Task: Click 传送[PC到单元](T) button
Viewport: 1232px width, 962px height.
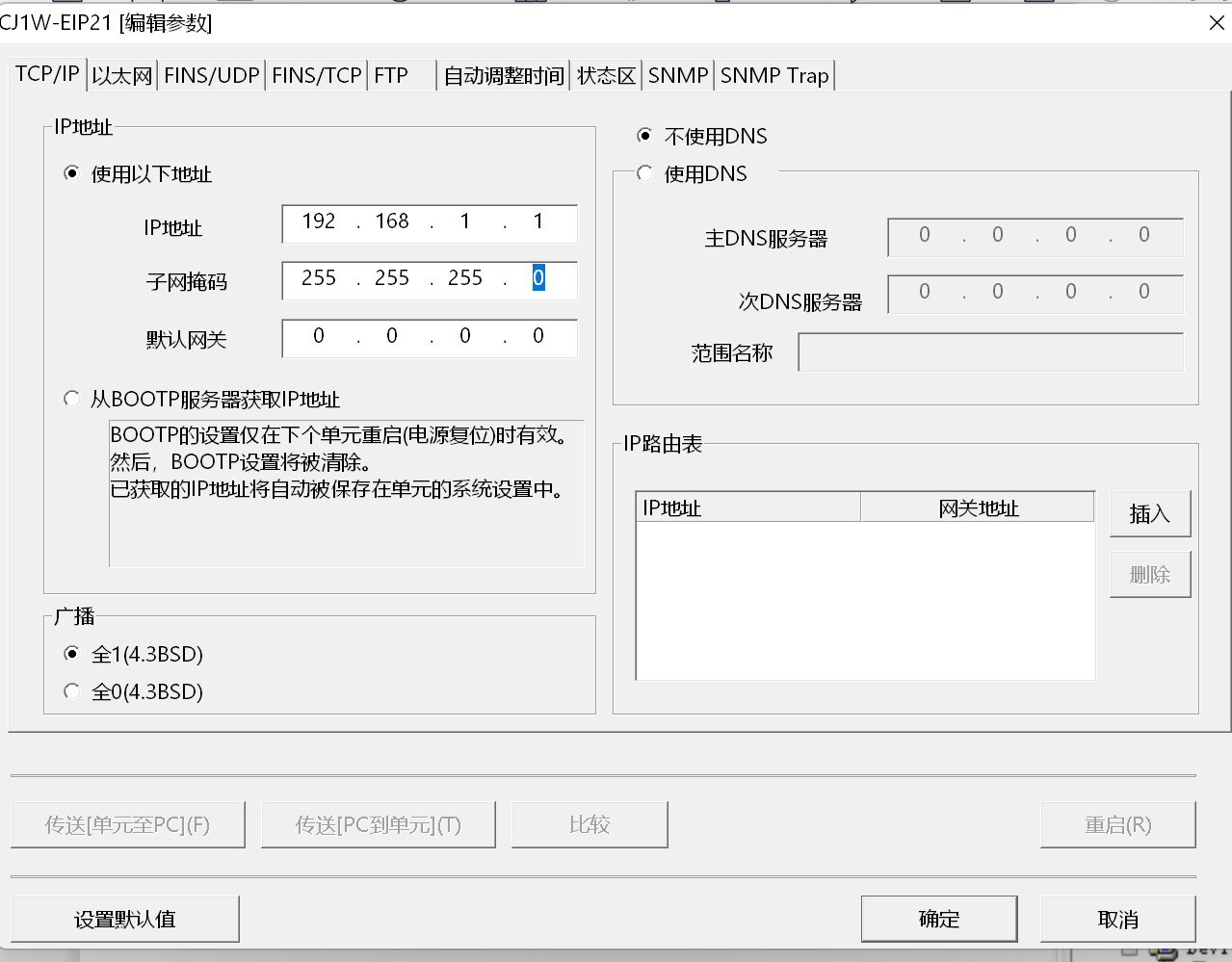Action: pos(379,824)
